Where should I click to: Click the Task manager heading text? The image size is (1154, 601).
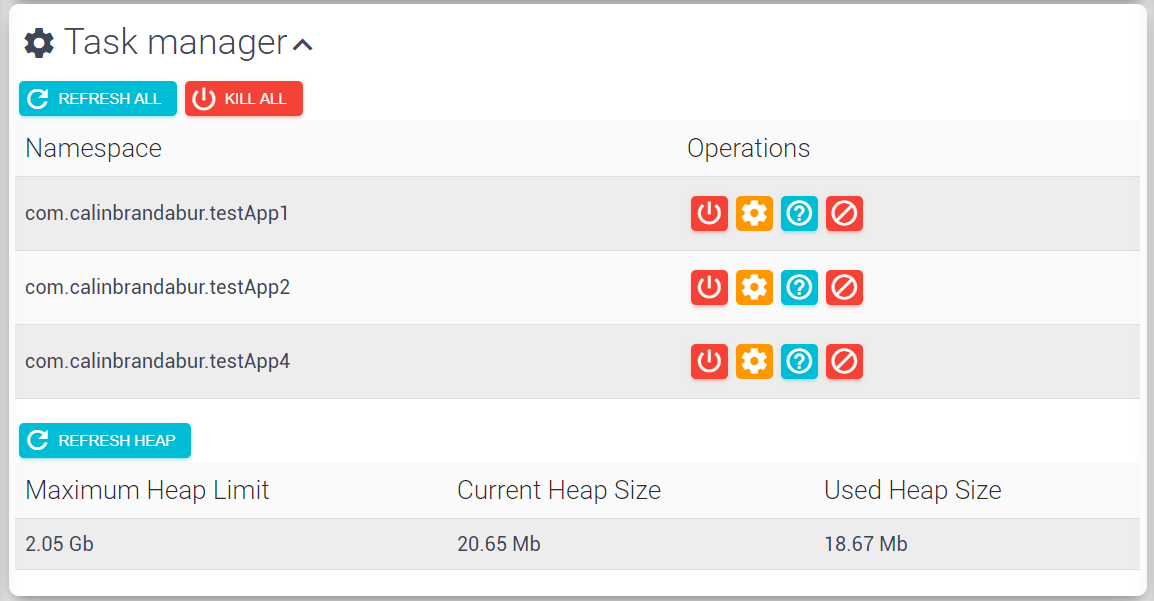coord(176,42)
